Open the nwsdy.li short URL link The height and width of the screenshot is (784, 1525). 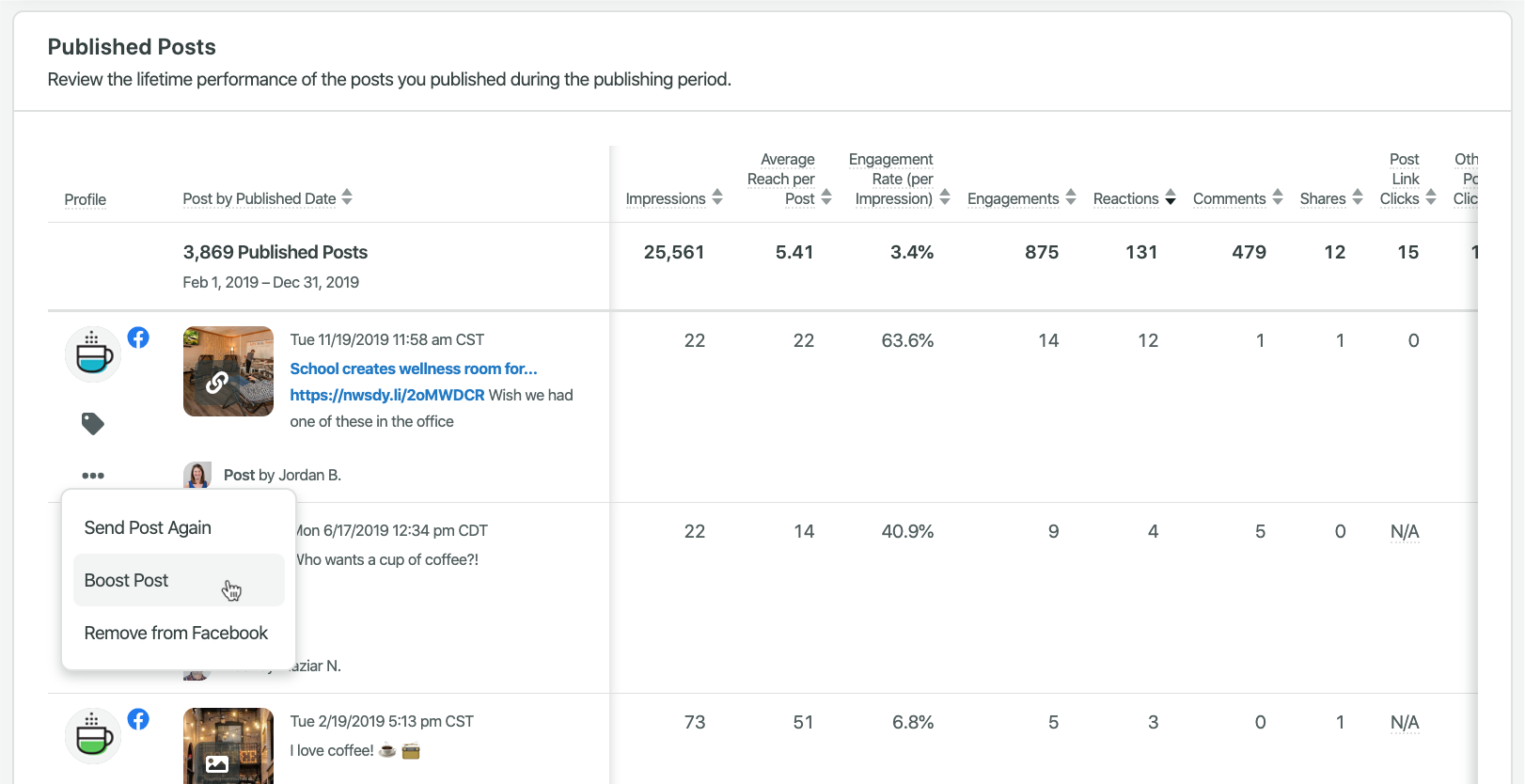387,395
